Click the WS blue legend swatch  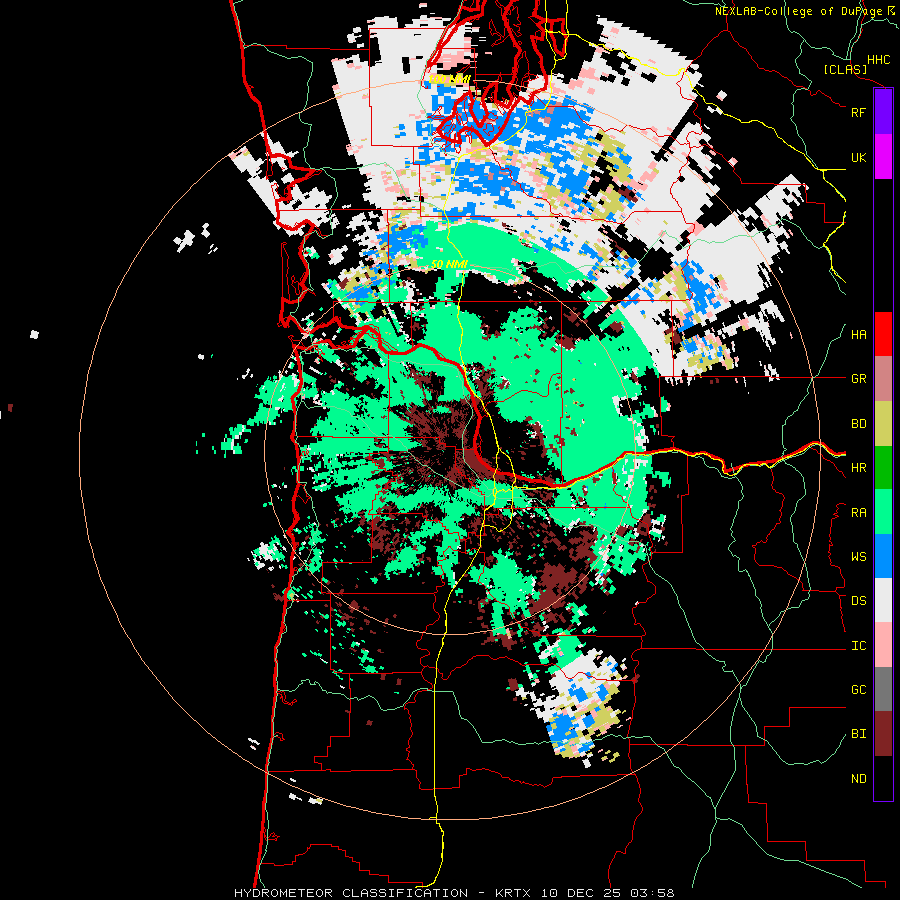click(x=883, y=556)
